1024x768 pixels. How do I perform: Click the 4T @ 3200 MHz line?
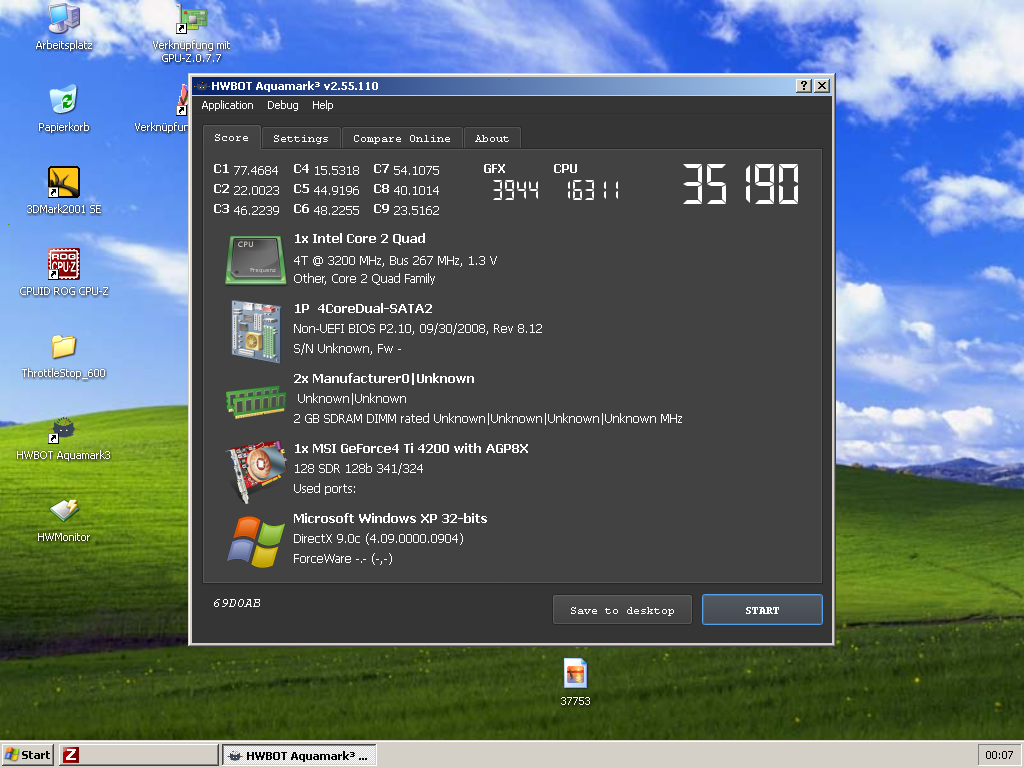pos(395,260)
